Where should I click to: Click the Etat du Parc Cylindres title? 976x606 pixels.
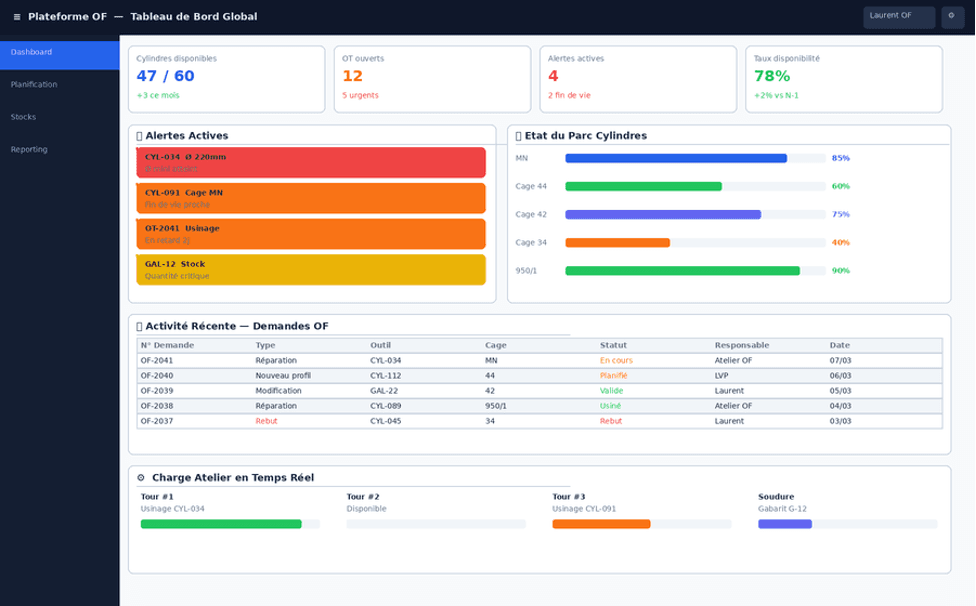[586, 136]
